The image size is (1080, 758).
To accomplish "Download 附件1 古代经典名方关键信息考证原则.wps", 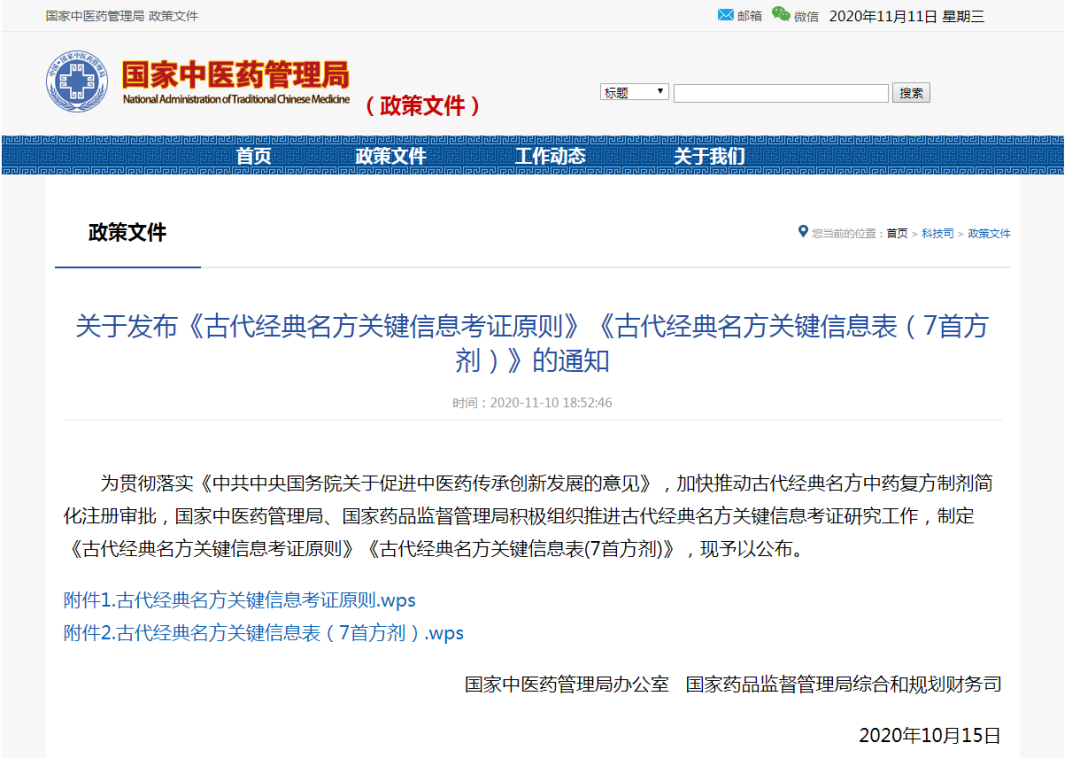I will (x=239, y=600).
